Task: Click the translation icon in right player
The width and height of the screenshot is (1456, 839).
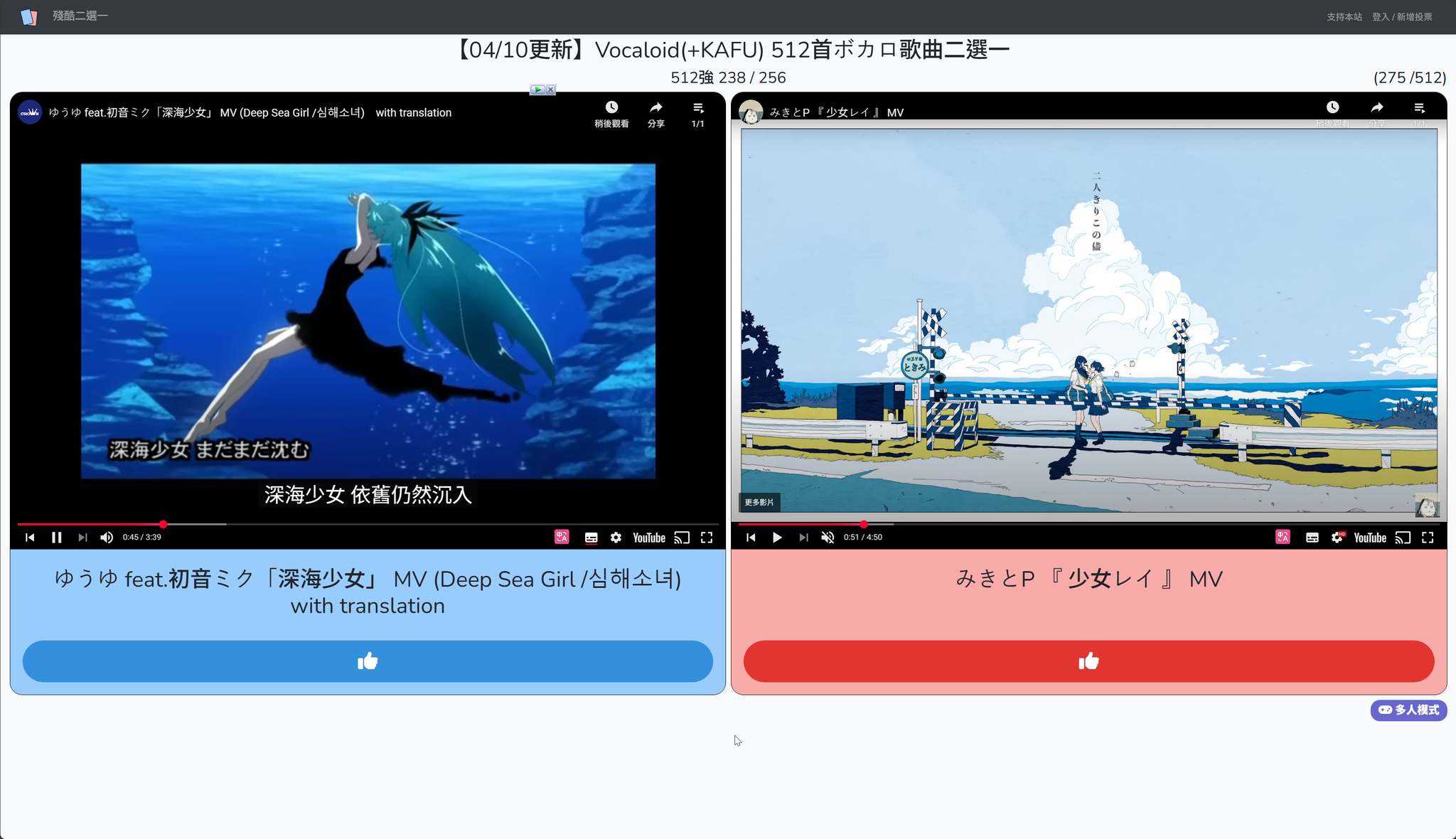Action: pyautogui.click(x=1283, y=537)
